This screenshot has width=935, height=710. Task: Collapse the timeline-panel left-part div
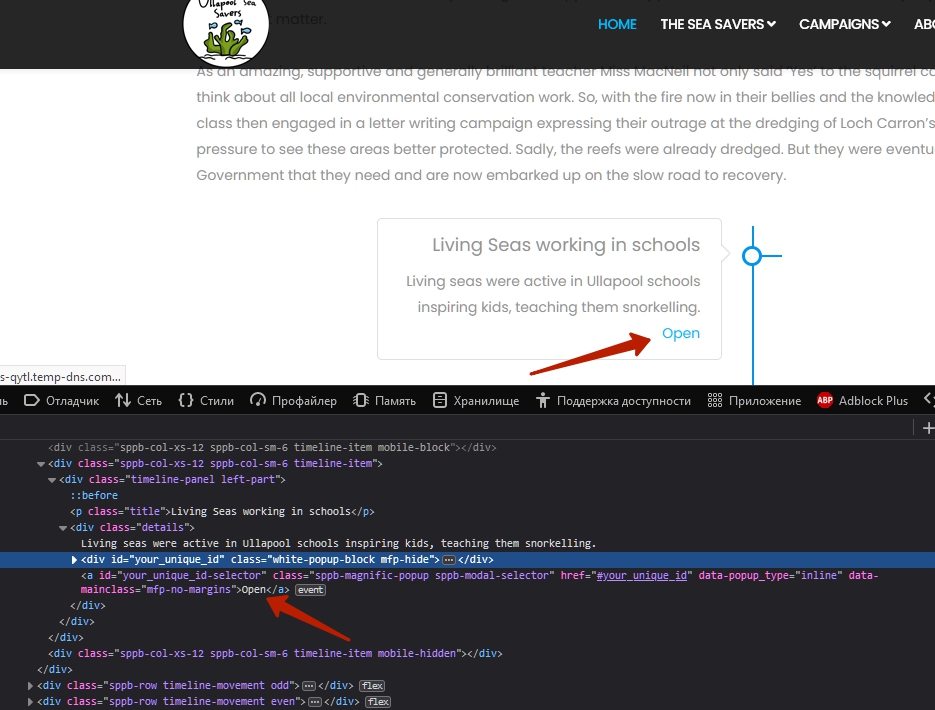click(52, 480)
